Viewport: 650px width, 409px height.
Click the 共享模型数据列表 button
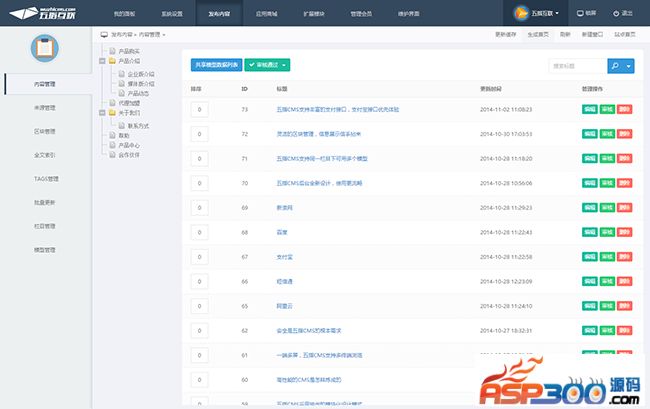(216, 65)
